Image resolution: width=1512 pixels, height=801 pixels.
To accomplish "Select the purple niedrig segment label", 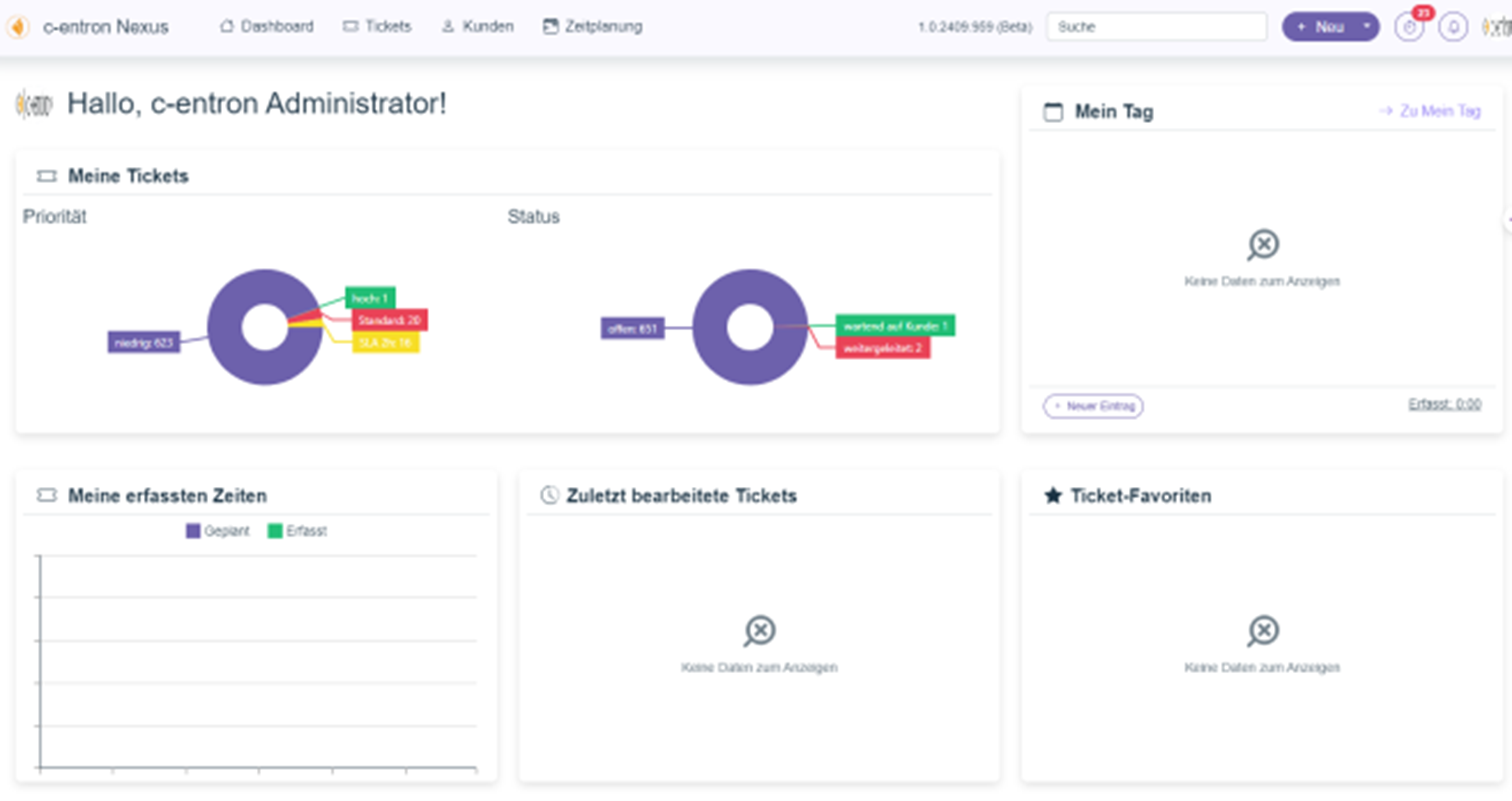I will point(143,343).
